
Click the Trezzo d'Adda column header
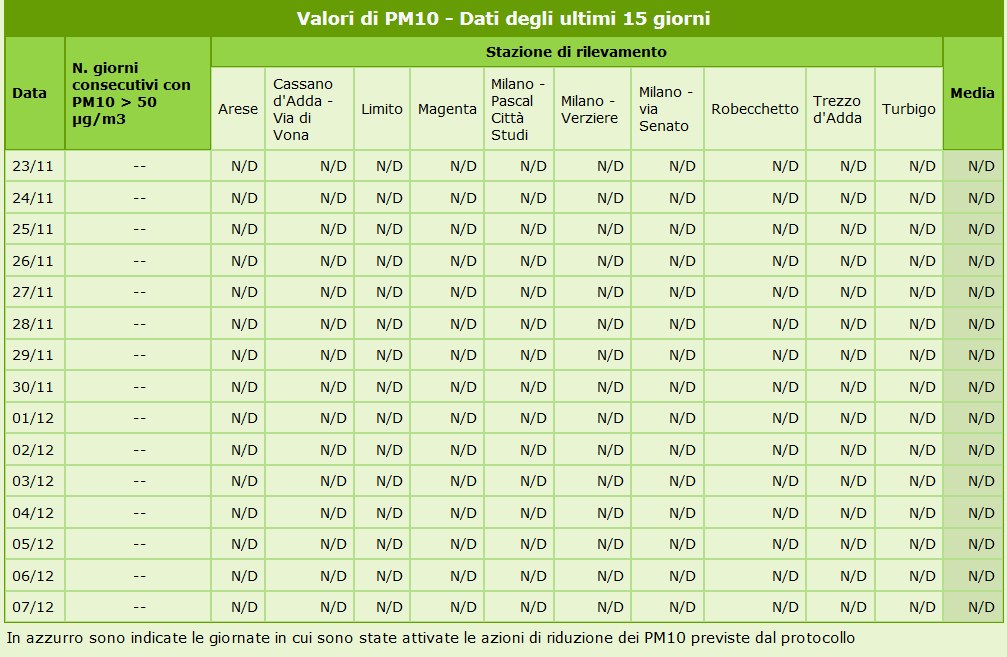[x=837, y=109]
